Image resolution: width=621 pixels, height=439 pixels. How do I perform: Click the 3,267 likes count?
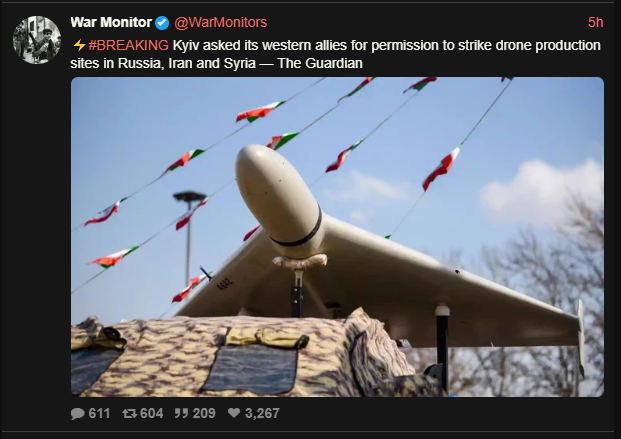(x=262, y=413)
